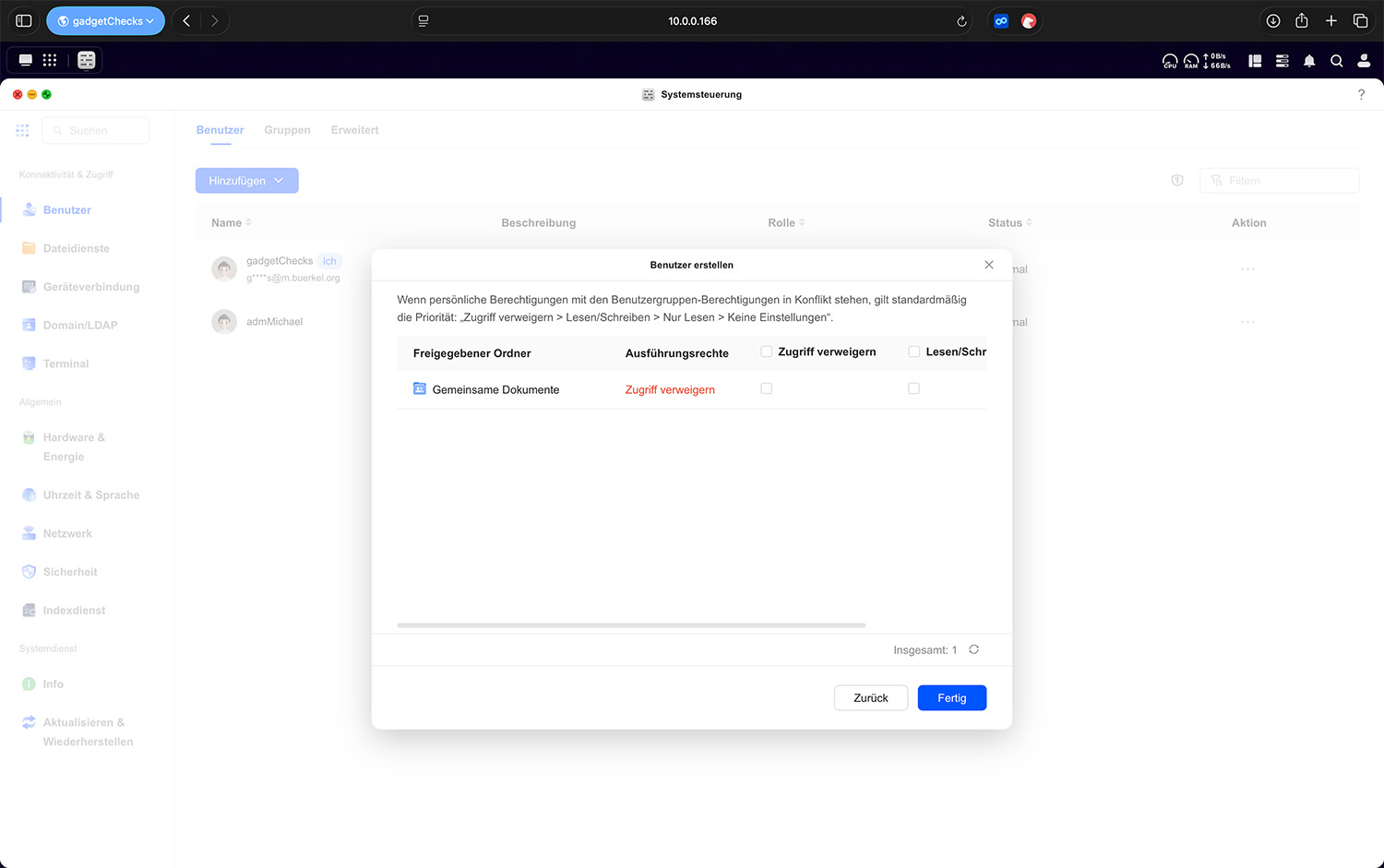The image size is (1384, 868).
Task: Click the search magnifier in top bar
Action: point(1336,61)
